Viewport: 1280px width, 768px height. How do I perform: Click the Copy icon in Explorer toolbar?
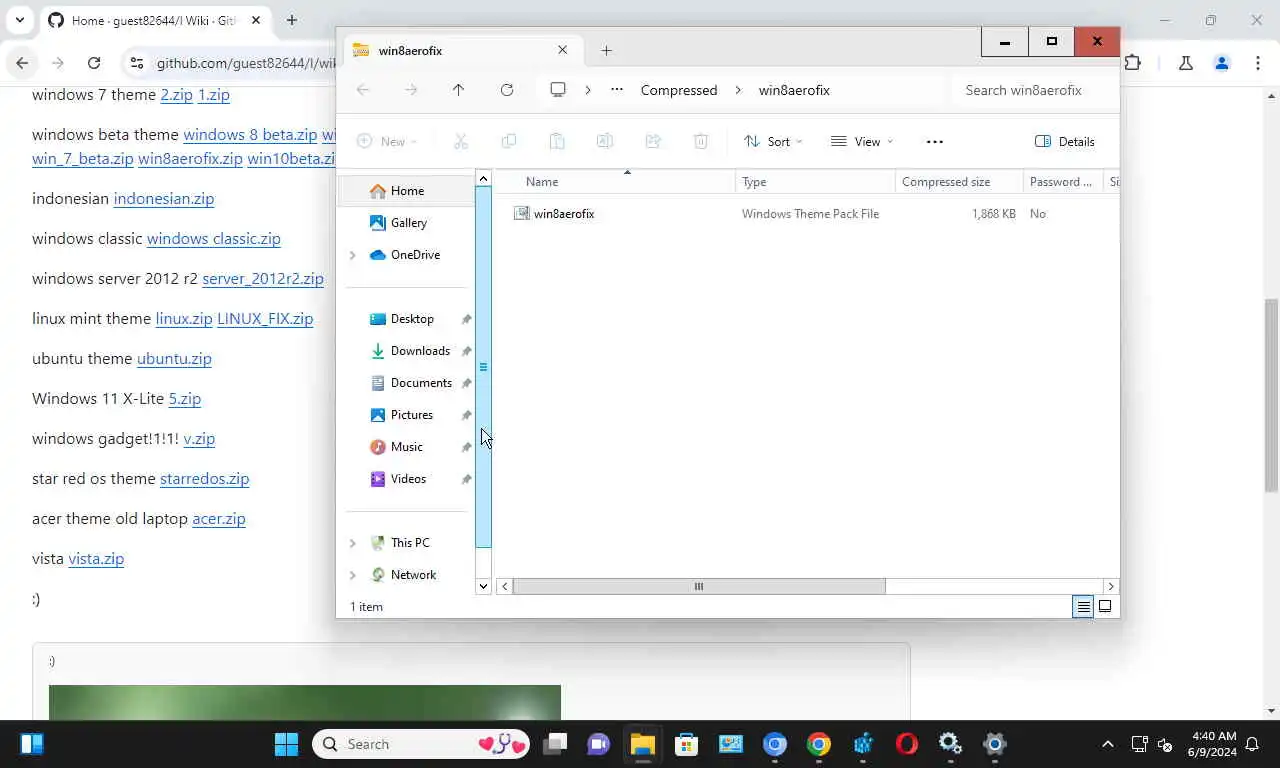coord(509,141)
